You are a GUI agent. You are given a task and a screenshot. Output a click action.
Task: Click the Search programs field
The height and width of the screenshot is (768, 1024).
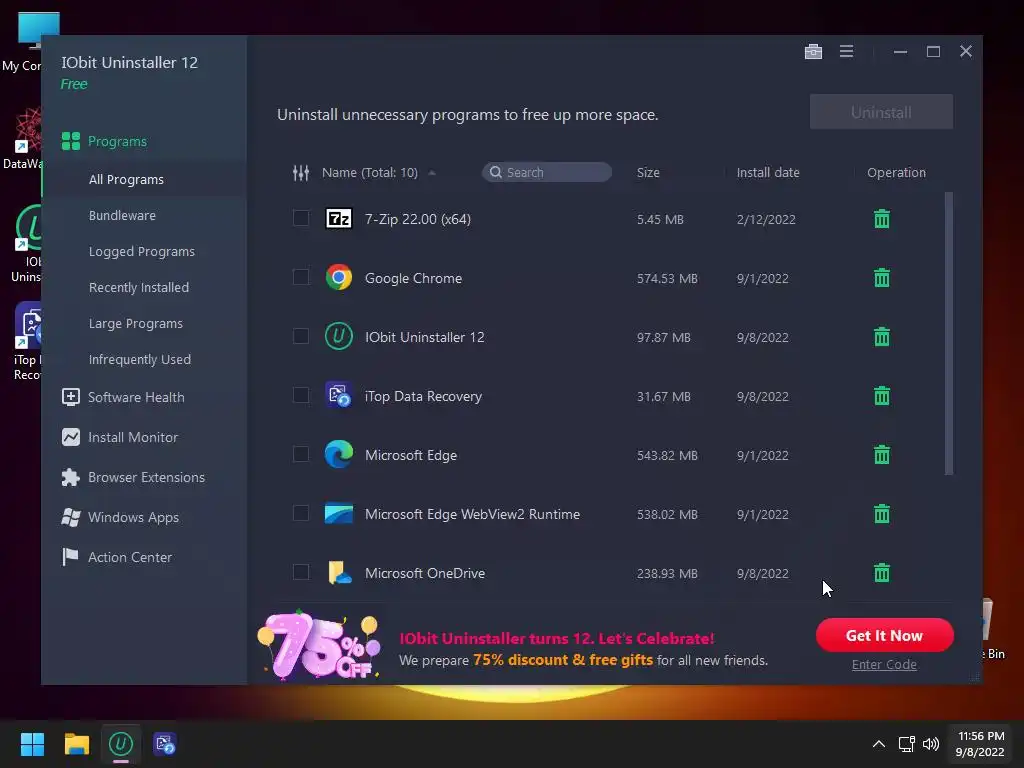tap(547, 172)
